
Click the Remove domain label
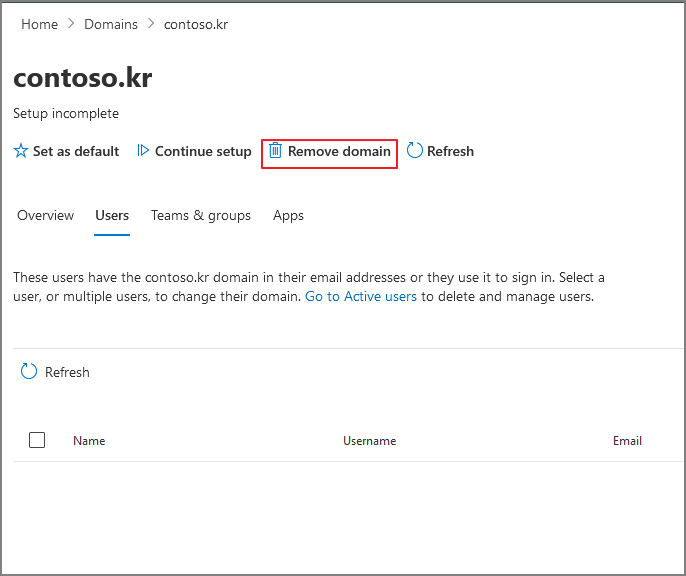[339, 151]
